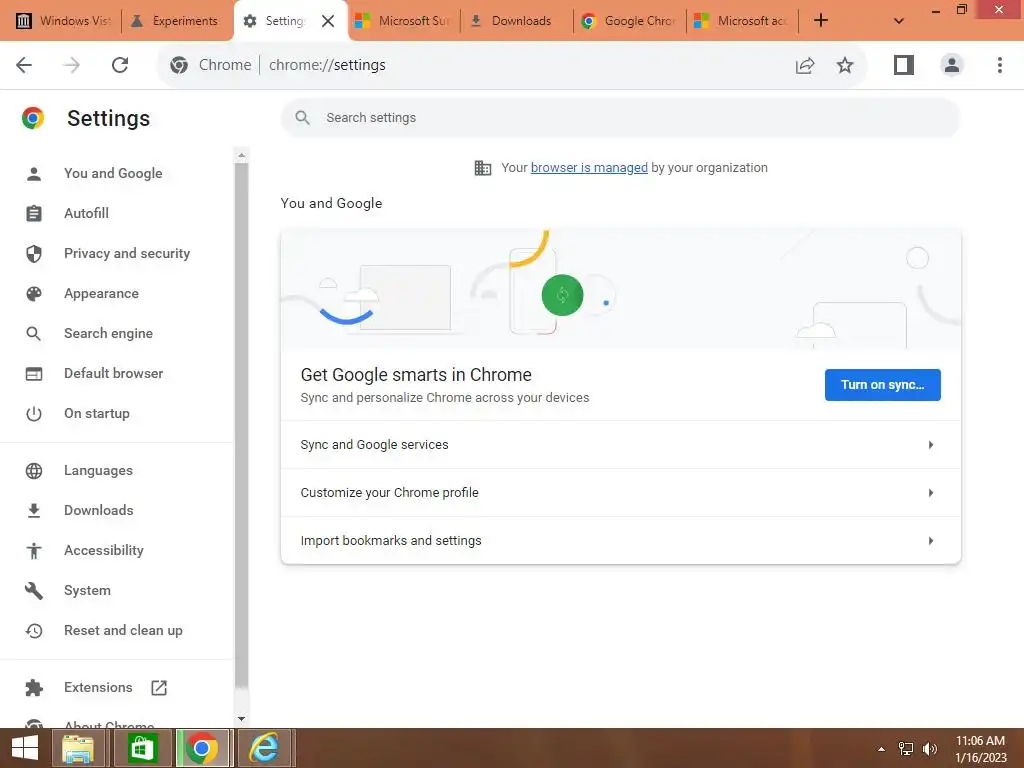Expand Customize your Chrome profile row

coord(620,492)
